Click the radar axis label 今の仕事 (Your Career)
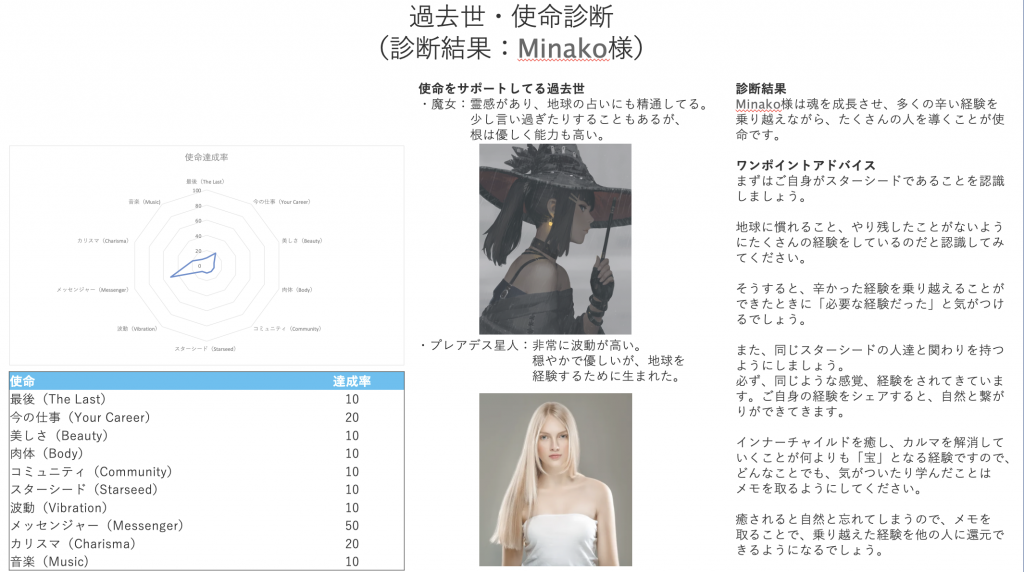Screen dimensions: 1024x572 [x=281, y=202]
